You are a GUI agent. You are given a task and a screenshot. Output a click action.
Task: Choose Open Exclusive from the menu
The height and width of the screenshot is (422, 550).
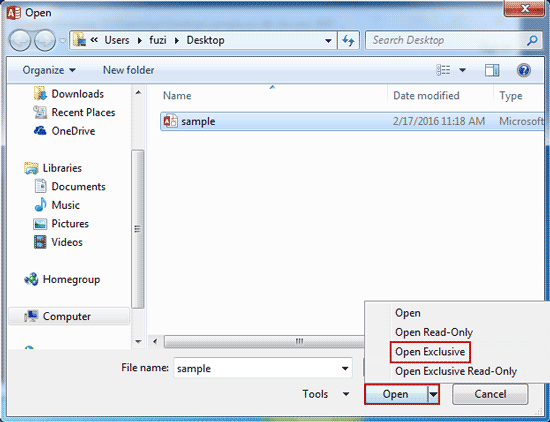[x=430, y=352]
